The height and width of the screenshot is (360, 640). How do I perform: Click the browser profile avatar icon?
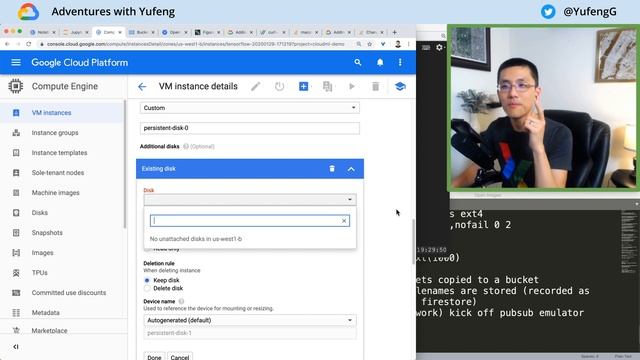(398, 44)
